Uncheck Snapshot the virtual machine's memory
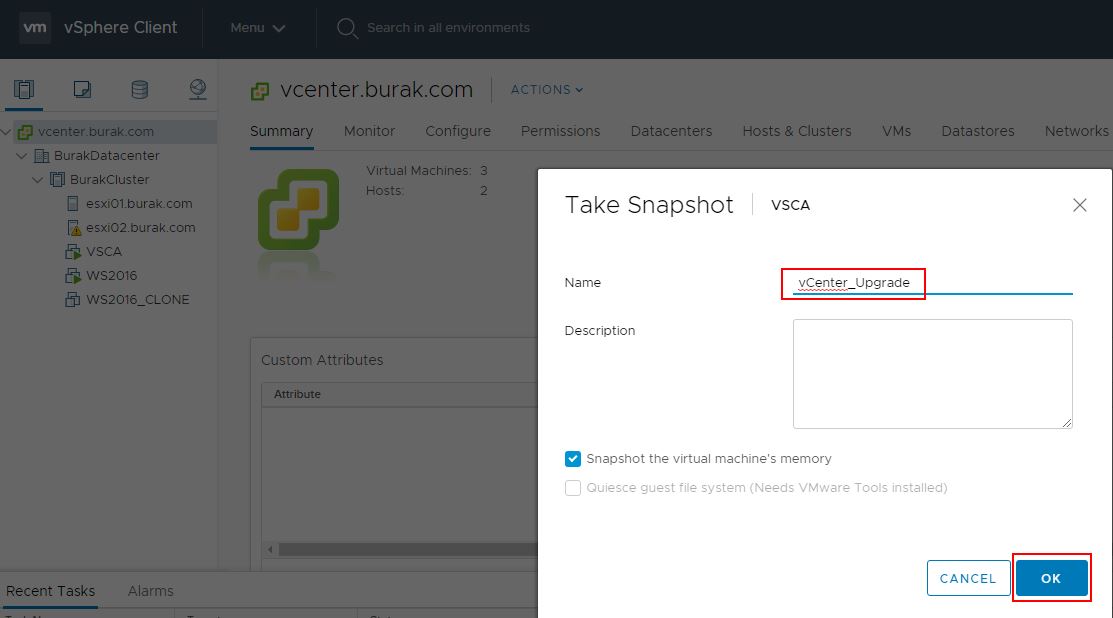The image size is (1113, 618). click(573, 459)
